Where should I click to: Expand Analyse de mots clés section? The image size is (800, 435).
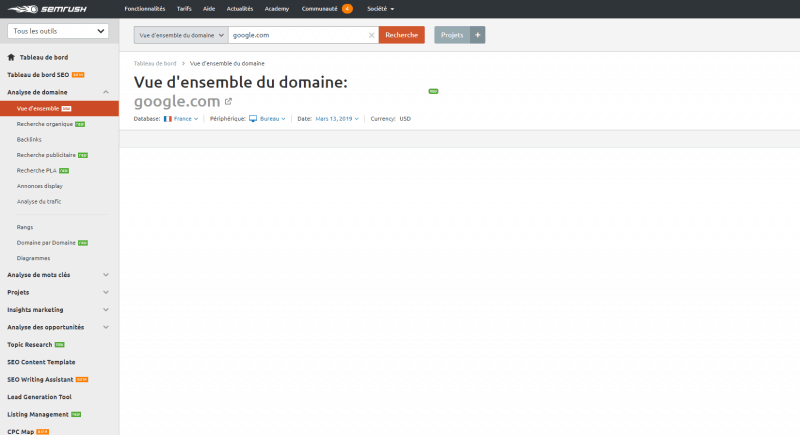pyautogui.click(x=106, y=274)
